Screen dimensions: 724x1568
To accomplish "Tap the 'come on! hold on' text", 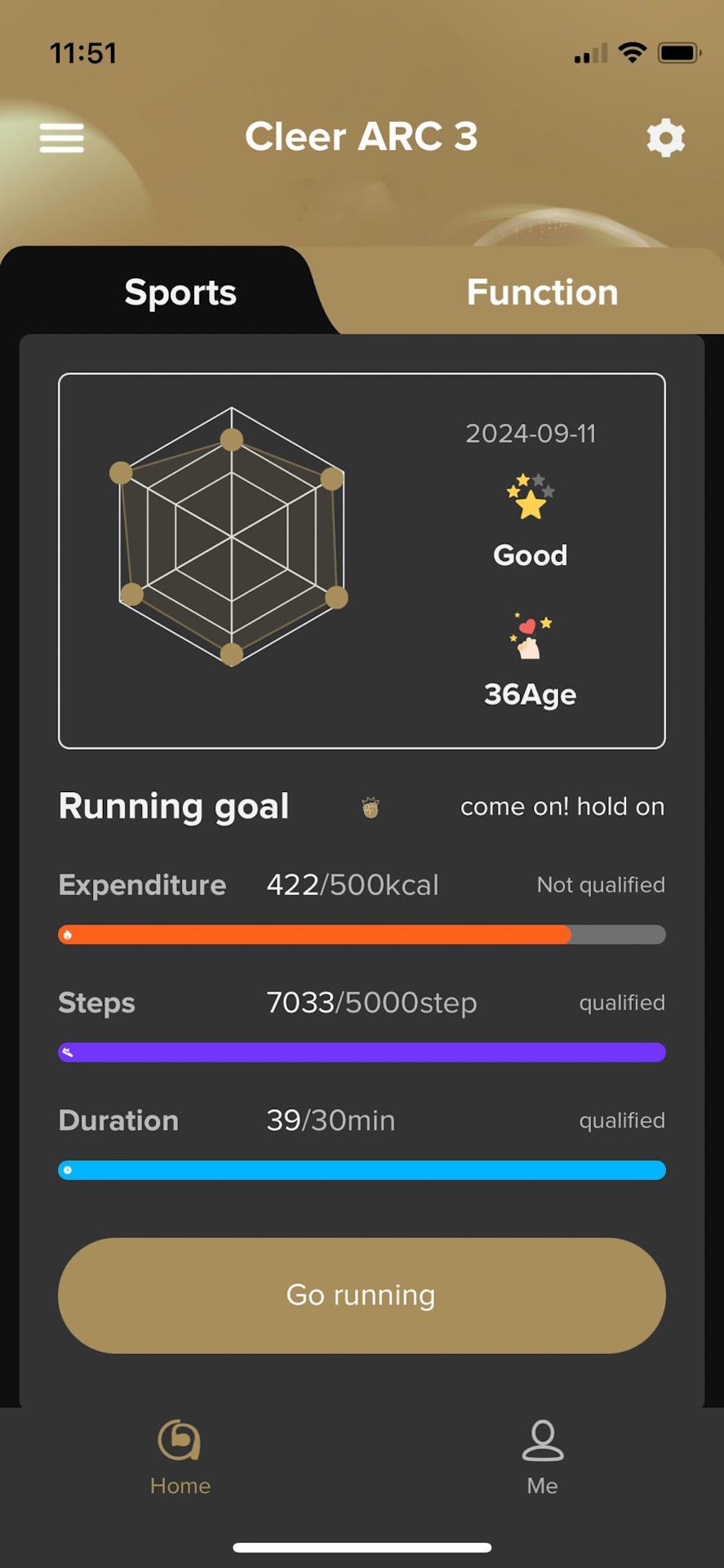I will click(x=562, y=807).
